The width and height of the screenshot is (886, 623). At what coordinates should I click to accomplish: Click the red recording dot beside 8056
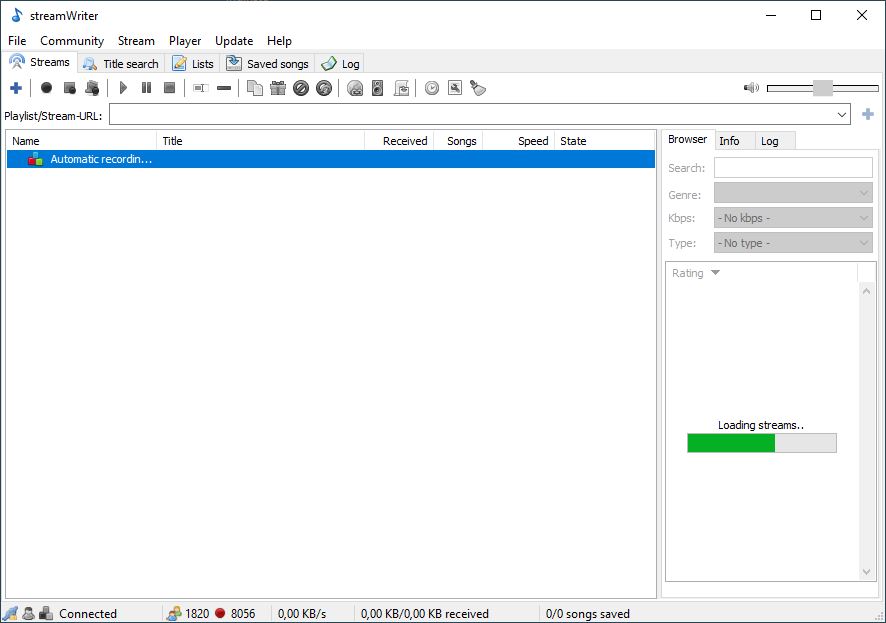tap(220, 613)
